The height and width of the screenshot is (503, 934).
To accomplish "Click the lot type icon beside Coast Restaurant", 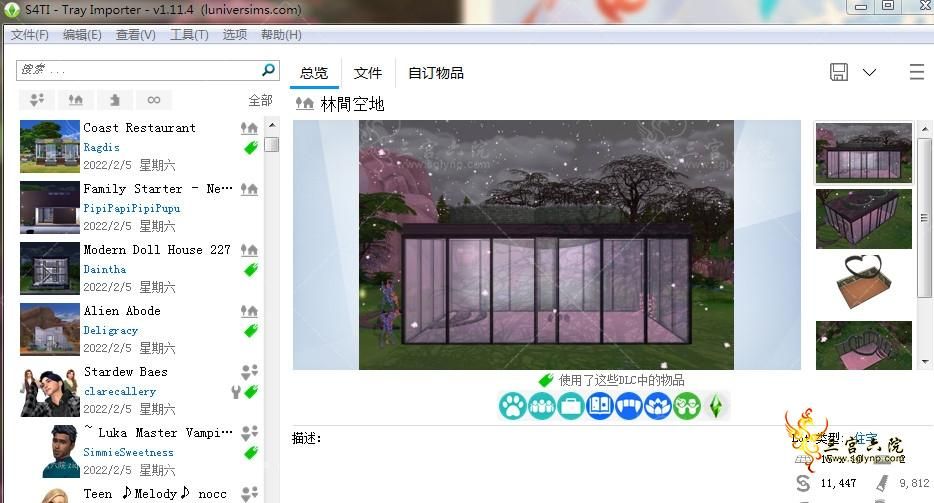I will click(249, 128).
